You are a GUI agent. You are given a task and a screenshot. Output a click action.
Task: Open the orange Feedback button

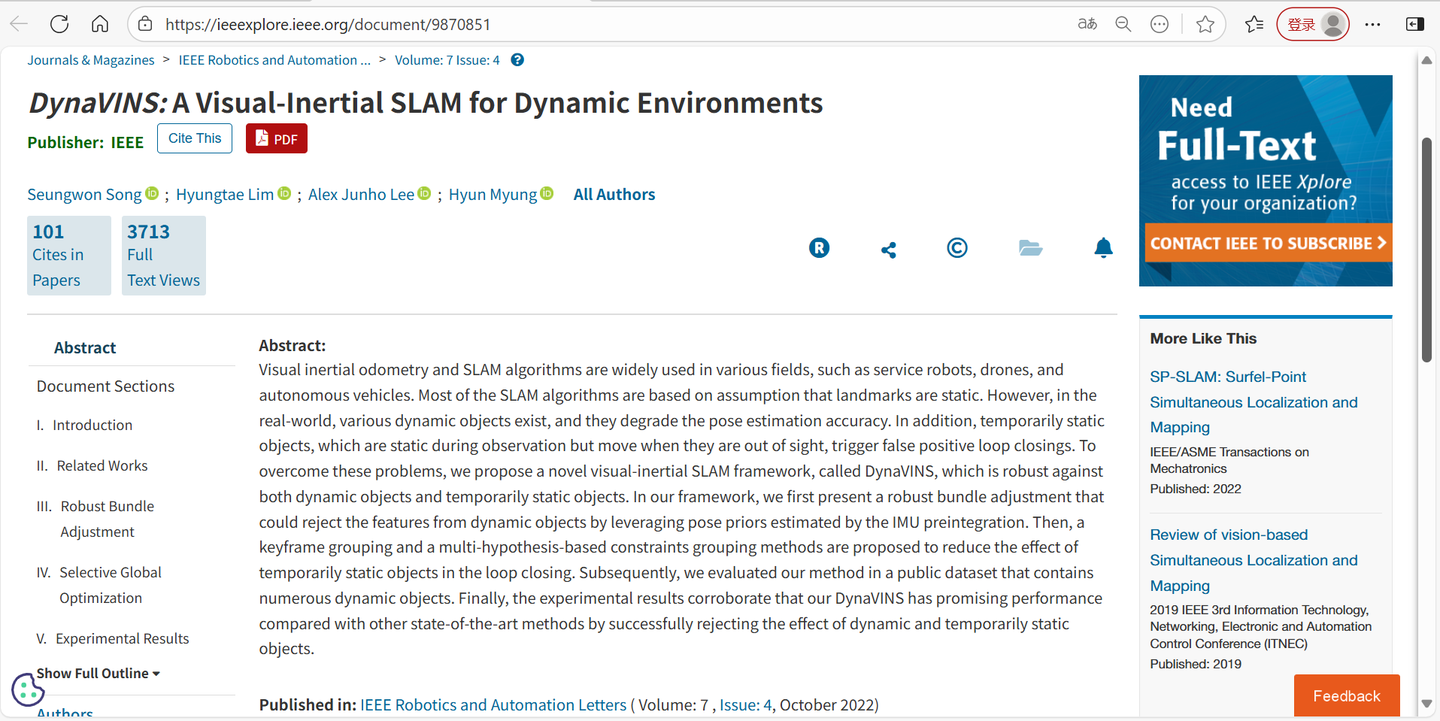1346,696
